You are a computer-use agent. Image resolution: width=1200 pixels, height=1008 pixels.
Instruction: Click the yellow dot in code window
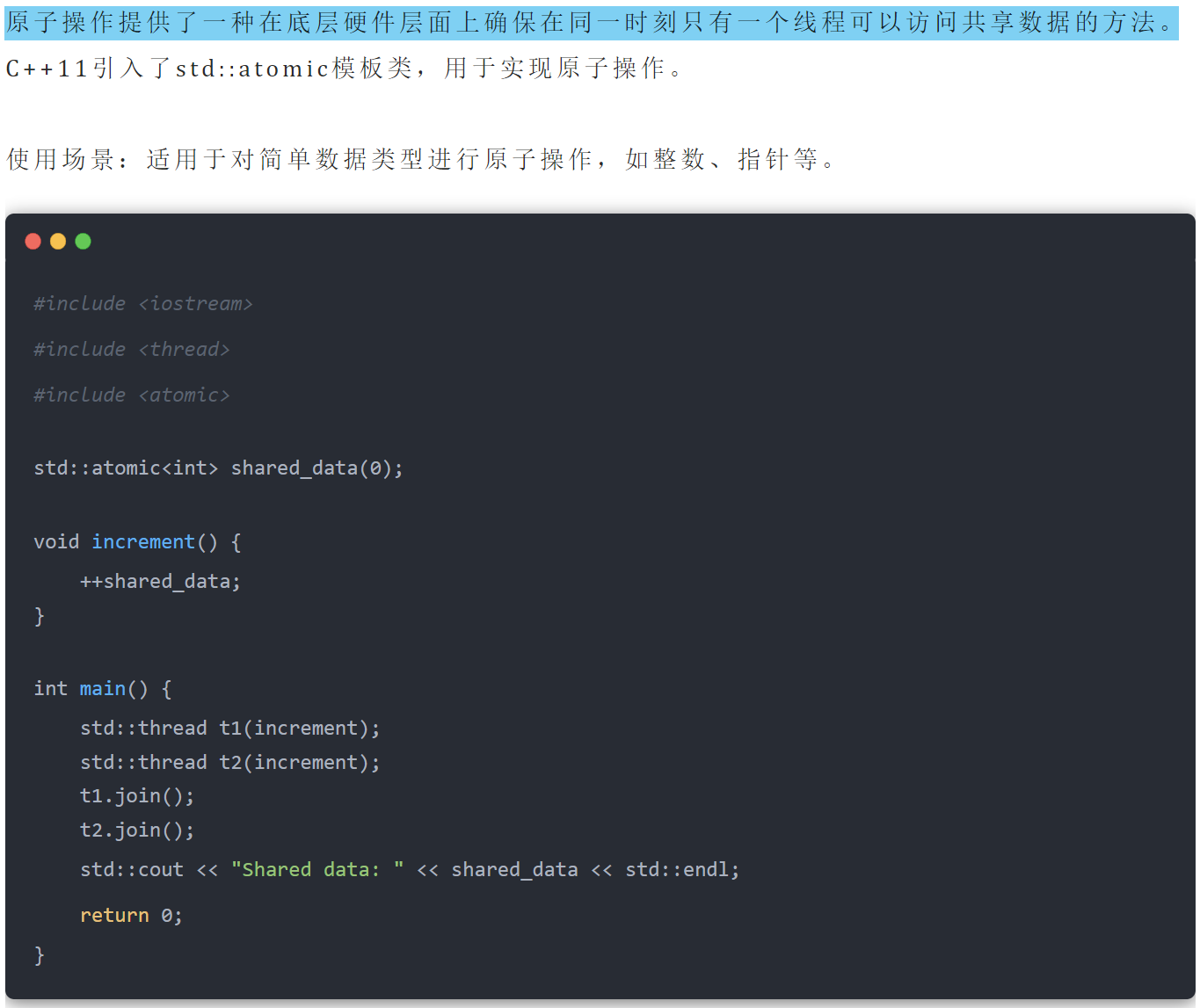point(58,241)
